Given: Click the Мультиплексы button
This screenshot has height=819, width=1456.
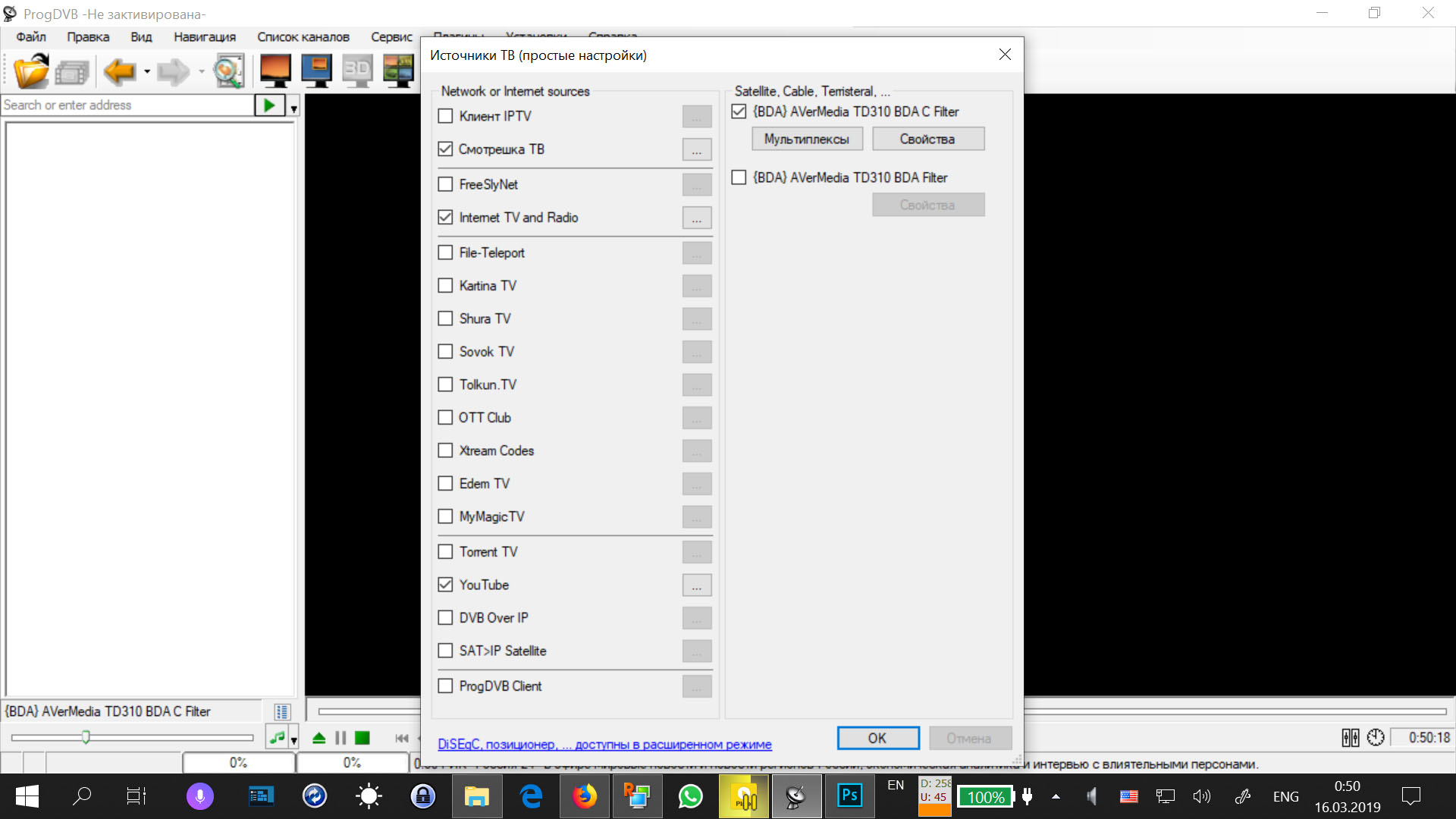Looking at the screenshot, I should (806, 139).
